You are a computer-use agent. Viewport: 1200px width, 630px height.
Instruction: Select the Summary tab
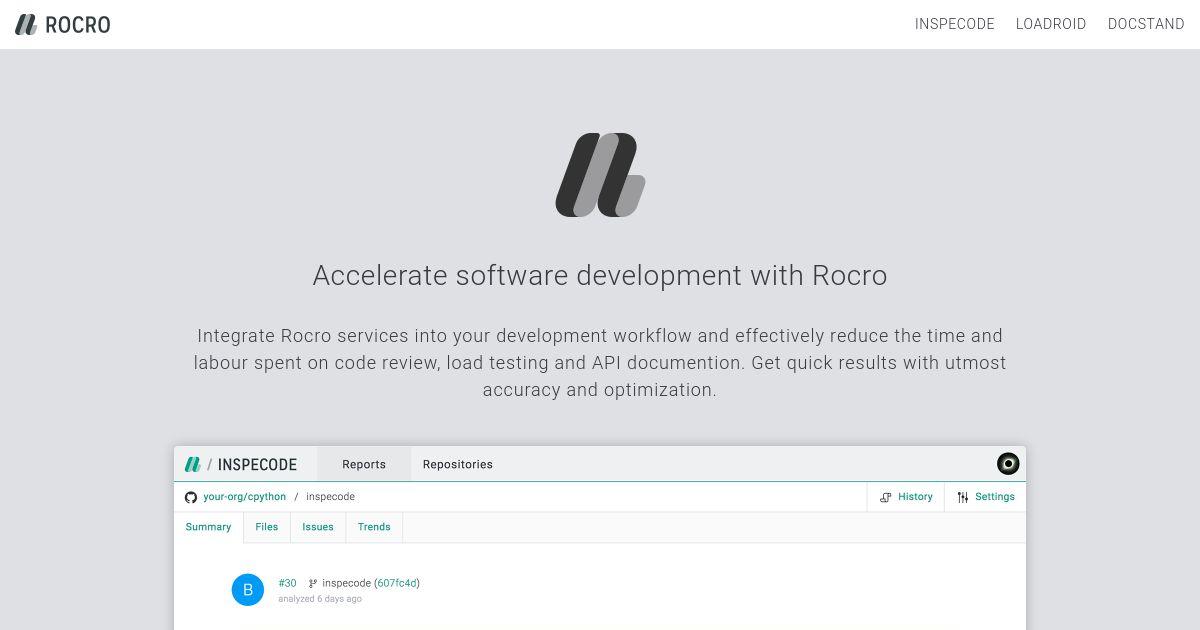[x=208, y=527]
